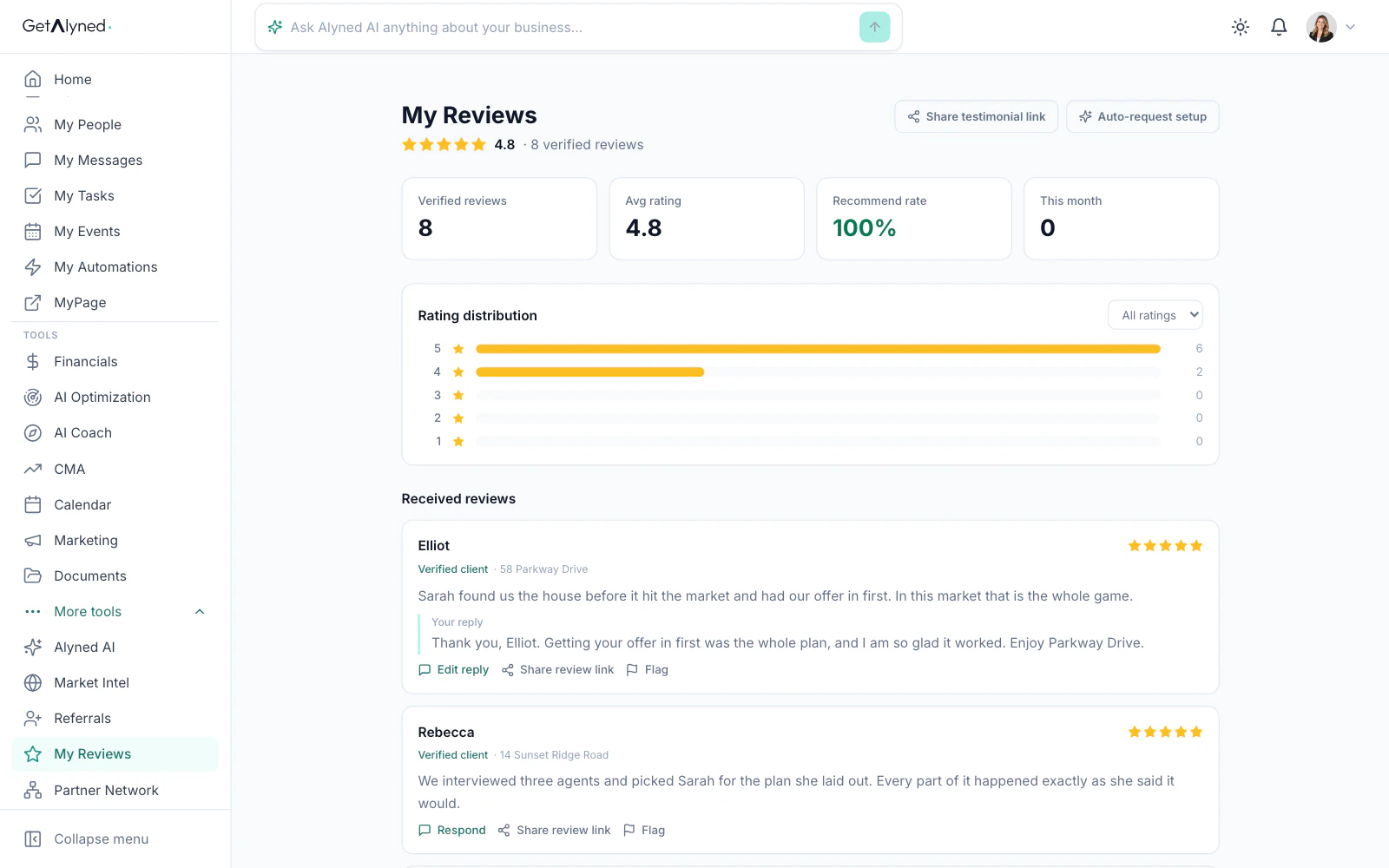This screenshot has height=868, width=1389.
Task: Open Referrals in sidebar
Action: pos(115,718)
